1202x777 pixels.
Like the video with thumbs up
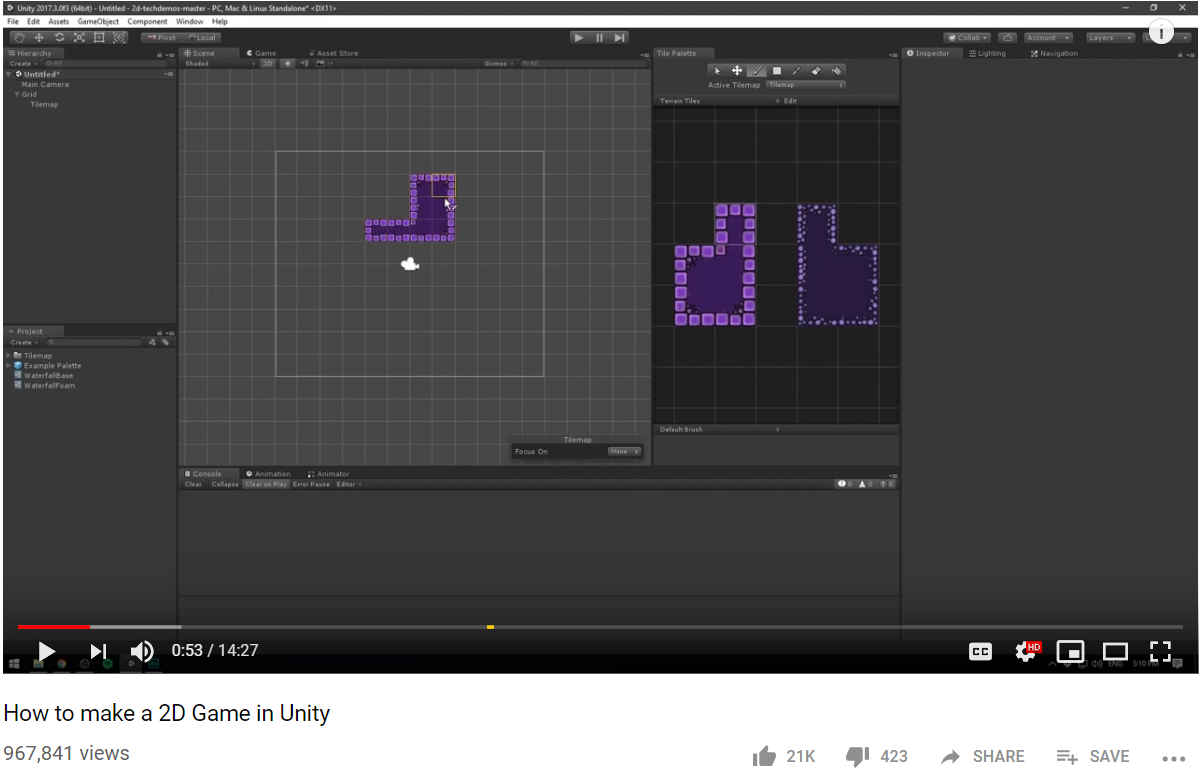765,756
